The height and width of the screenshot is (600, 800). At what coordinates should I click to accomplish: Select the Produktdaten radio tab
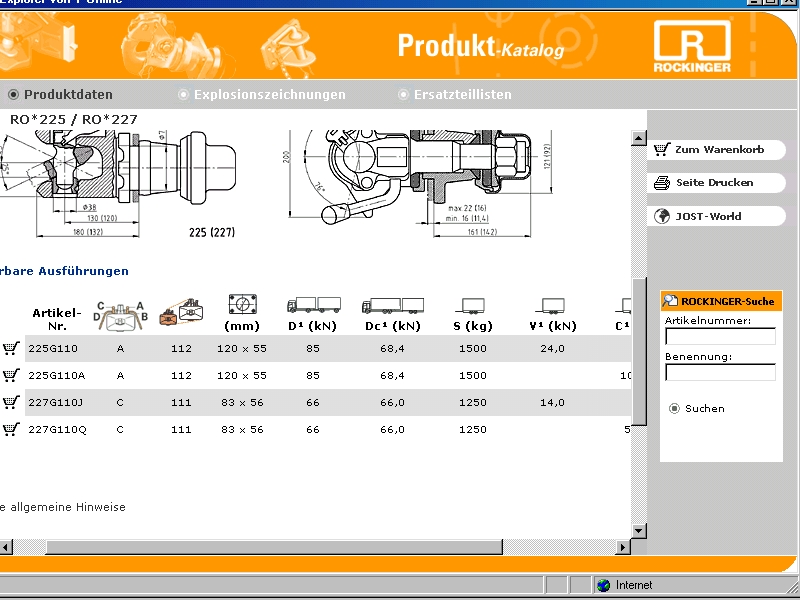(14, 95)
